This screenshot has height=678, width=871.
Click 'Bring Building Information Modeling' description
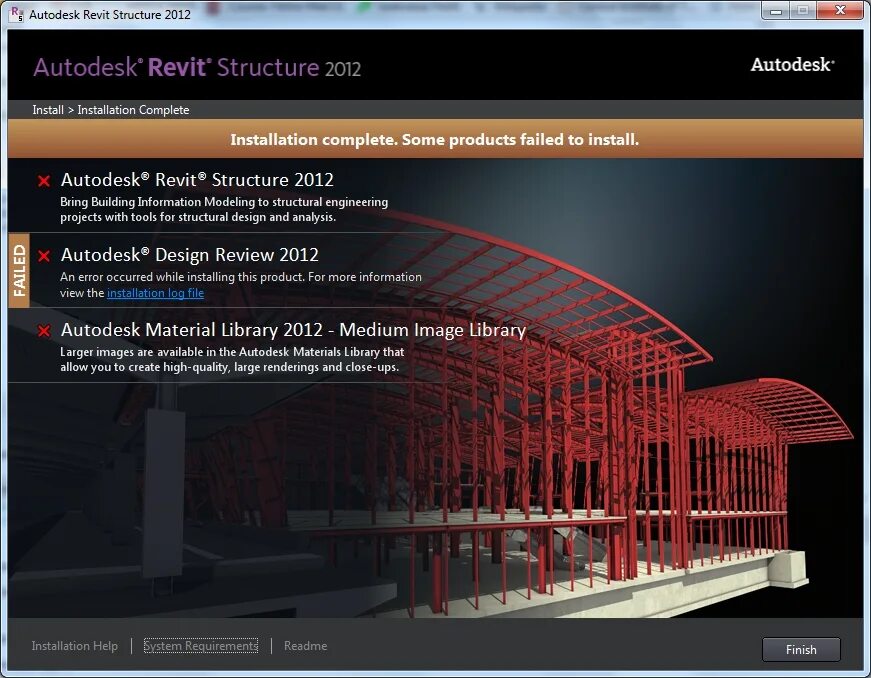(x=224, y=209)
